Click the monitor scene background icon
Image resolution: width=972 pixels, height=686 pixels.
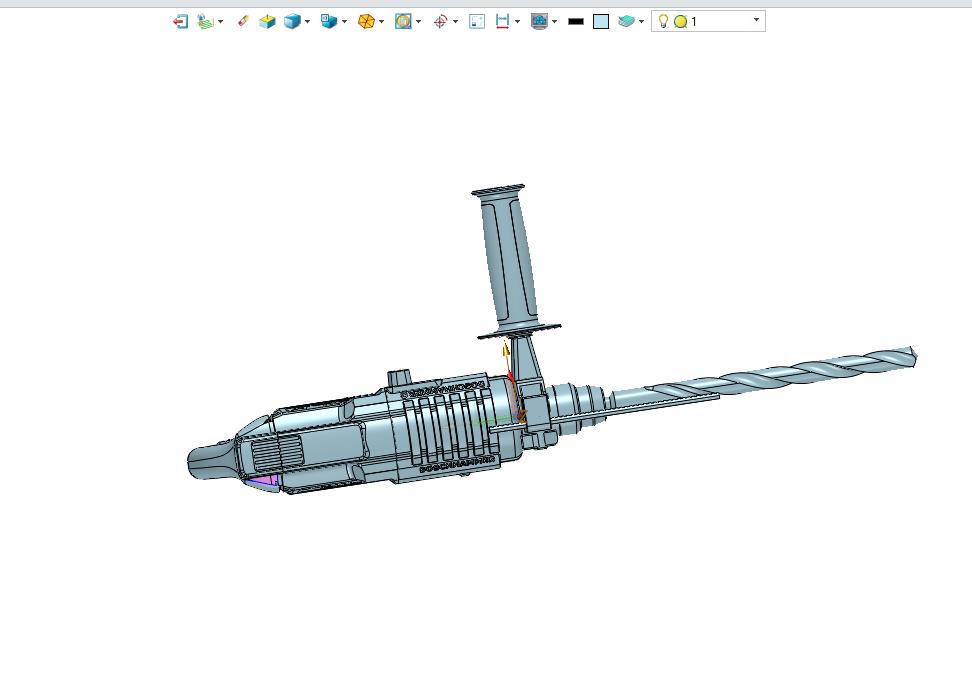539,22
